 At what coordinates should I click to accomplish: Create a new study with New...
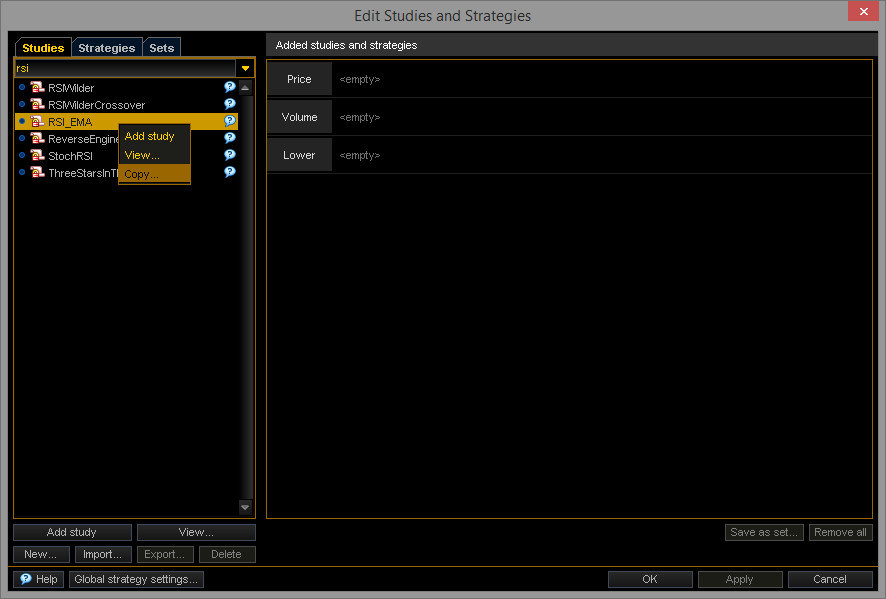click(41, 554)
